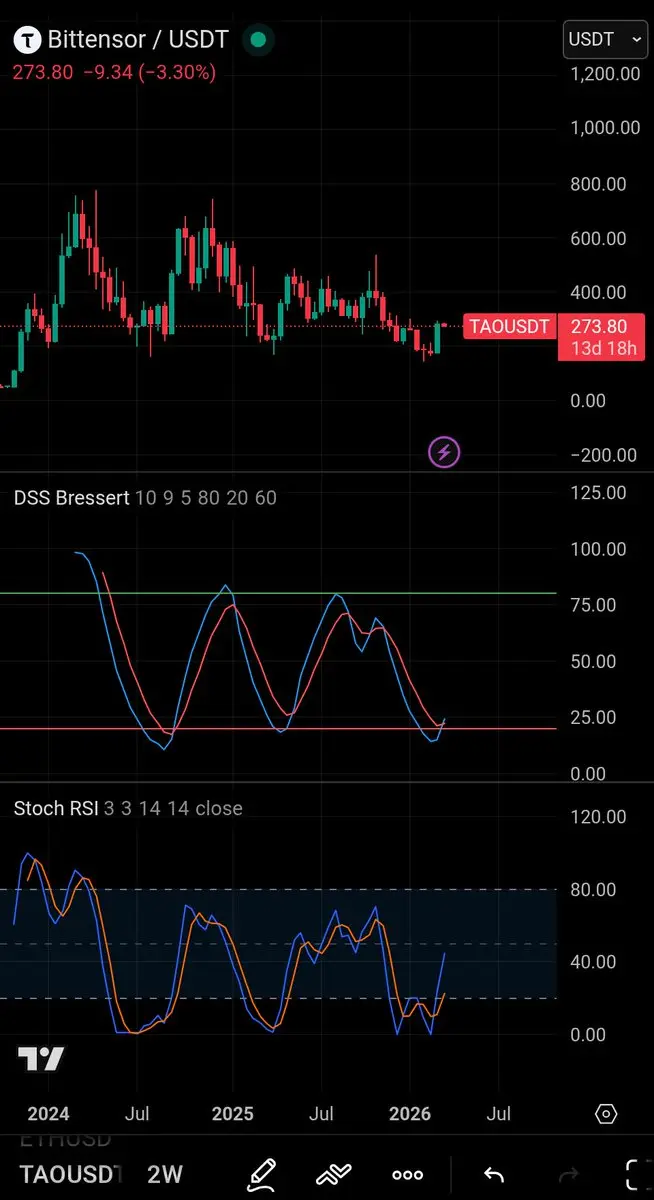Screen dimensions: 654x1200
Task: Open the Bittensor / USDT symbol title
Action: (138, 40)
